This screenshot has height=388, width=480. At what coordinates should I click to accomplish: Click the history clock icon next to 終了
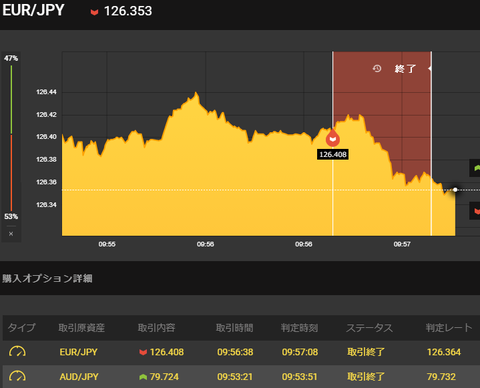377,69
